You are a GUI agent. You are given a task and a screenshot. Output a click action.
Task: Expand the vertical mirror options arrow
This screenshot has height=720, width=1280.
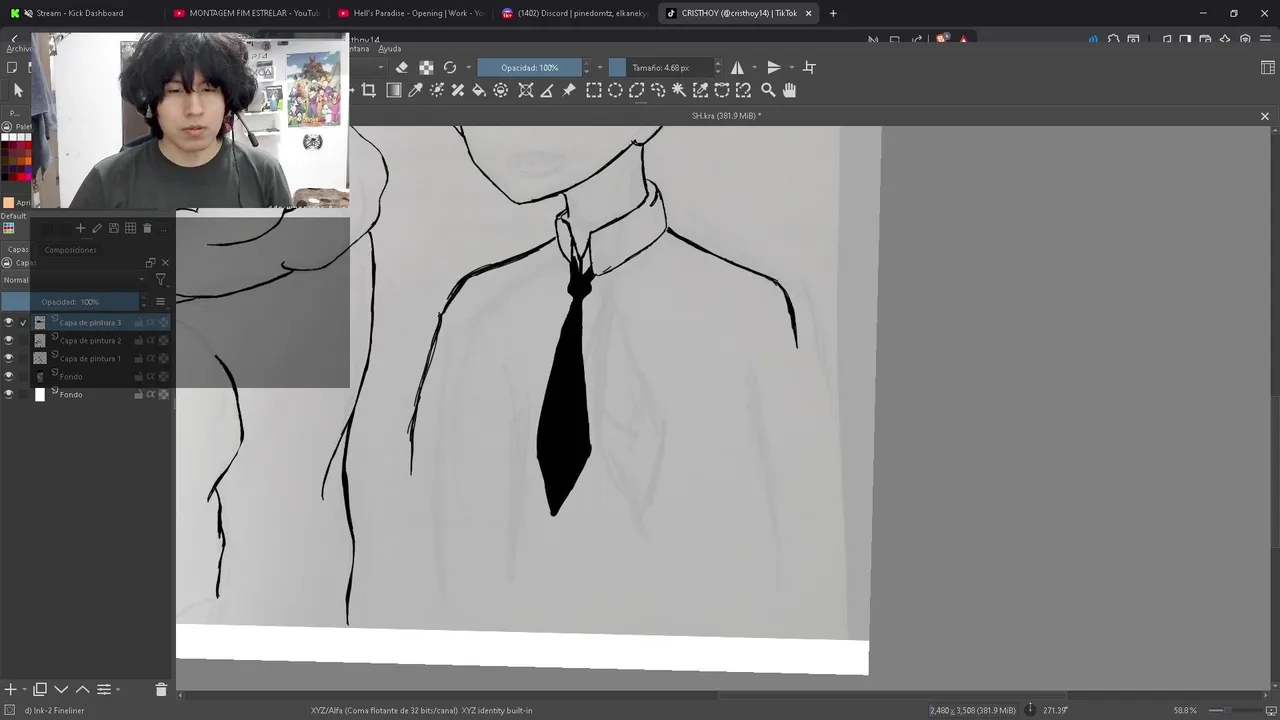(790, 68)
